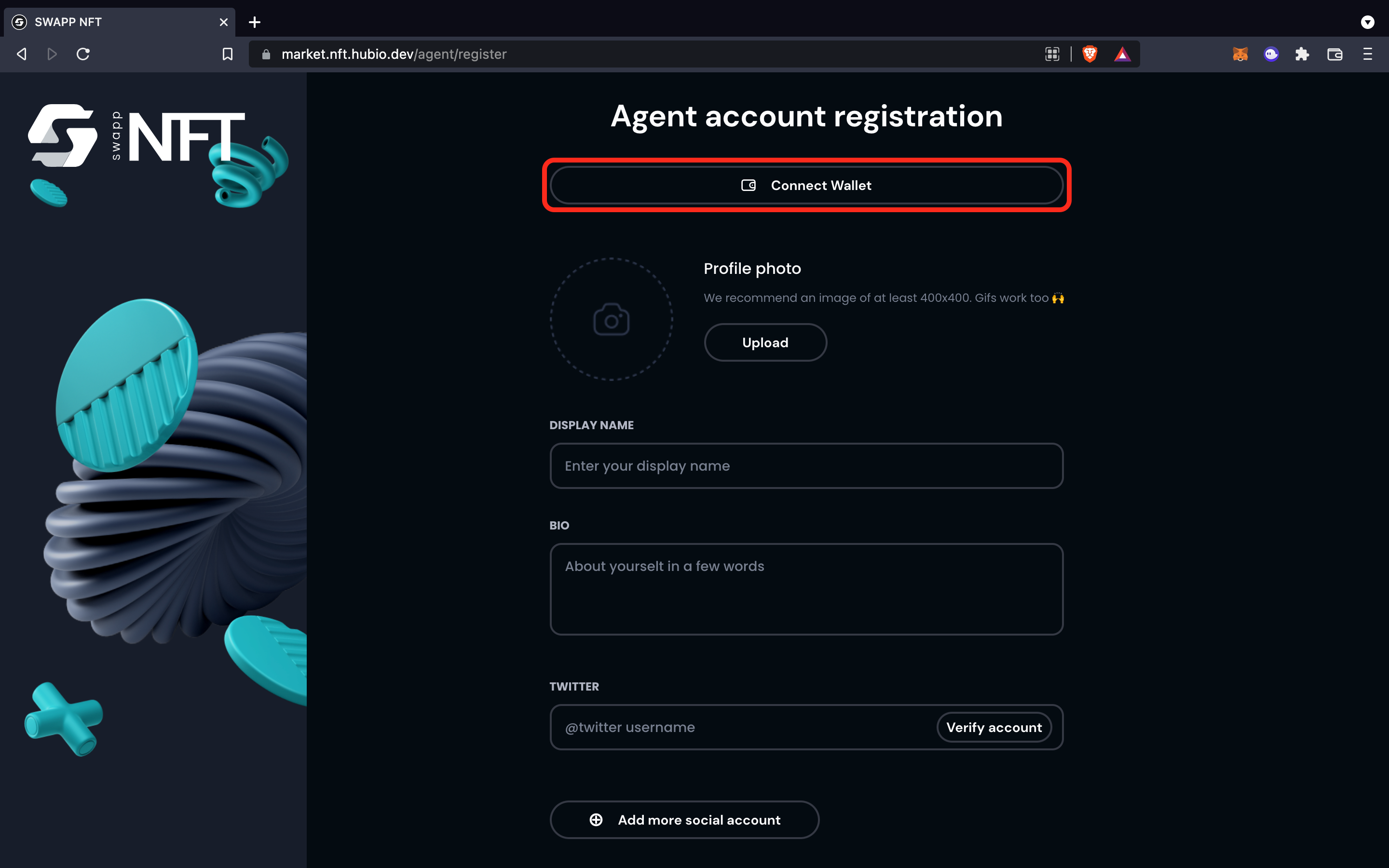Reload the page with the refresh icon

(x=83, y=54)
